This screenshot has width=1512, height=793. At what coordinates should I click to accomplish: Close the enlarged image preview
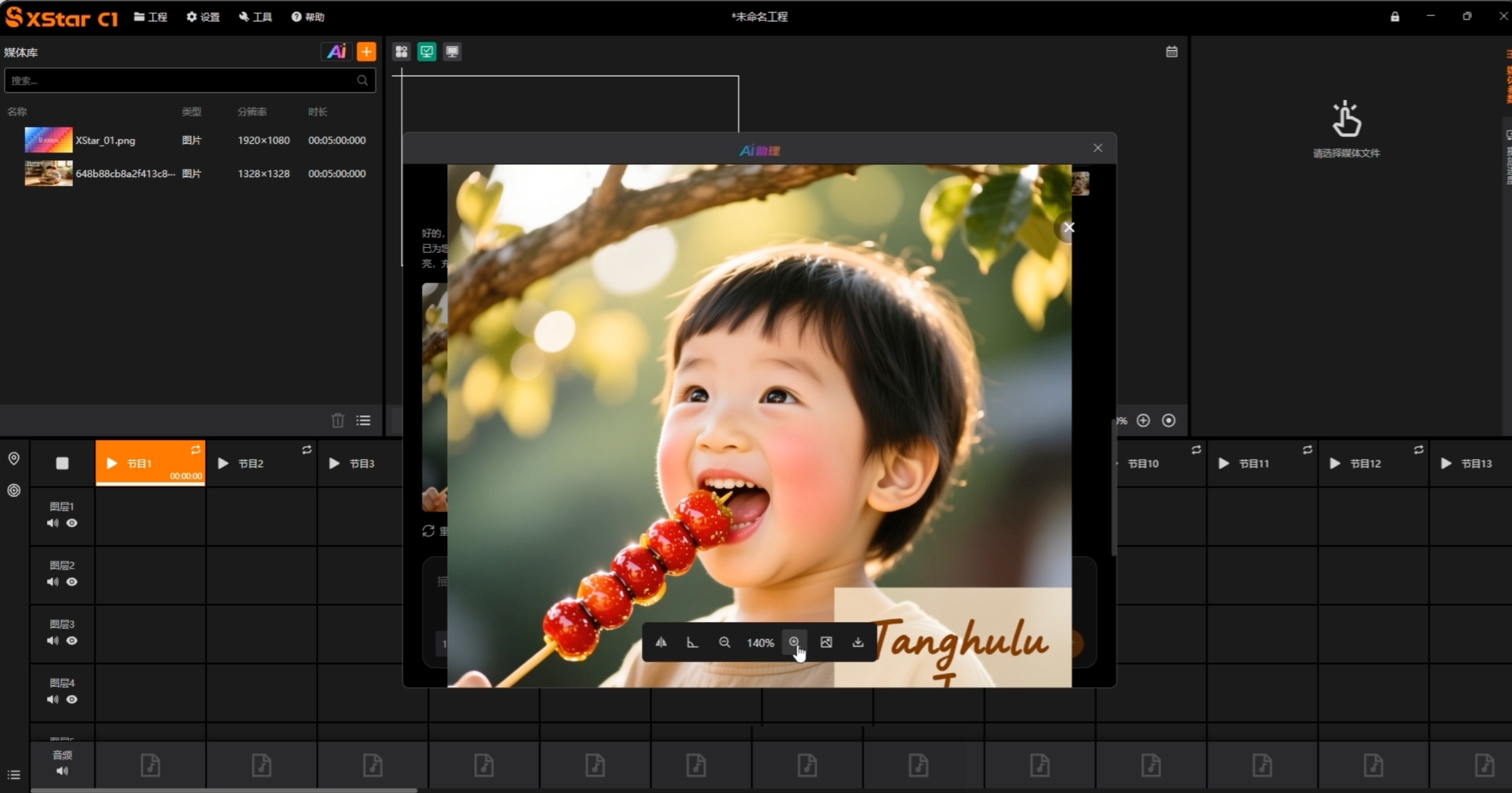tap(1069, 227)
